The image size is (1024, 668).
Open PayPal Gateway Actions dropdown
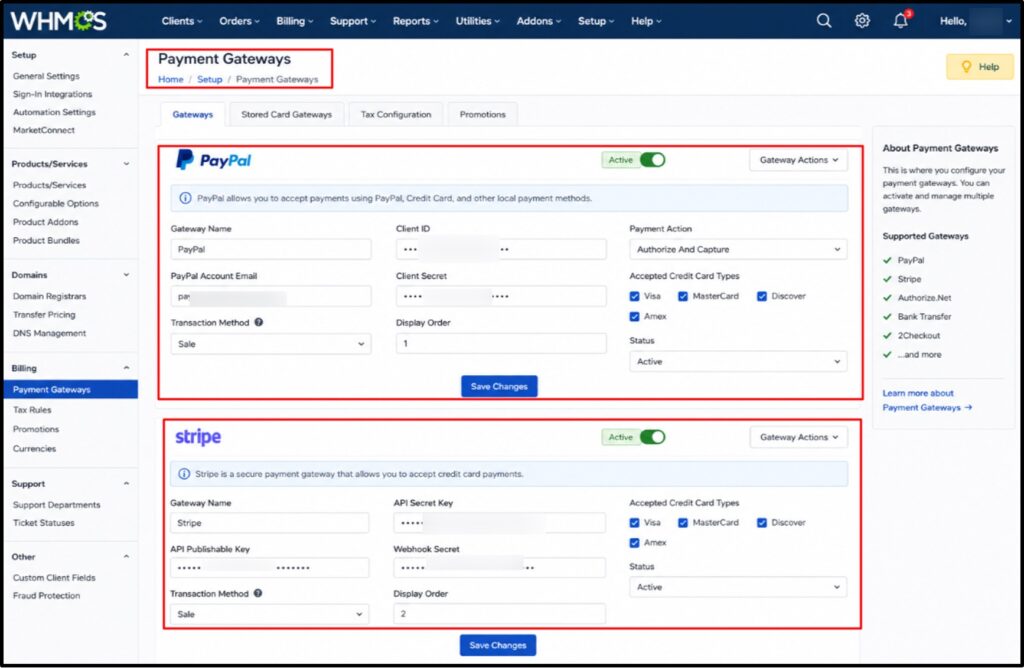click(798, 160)
